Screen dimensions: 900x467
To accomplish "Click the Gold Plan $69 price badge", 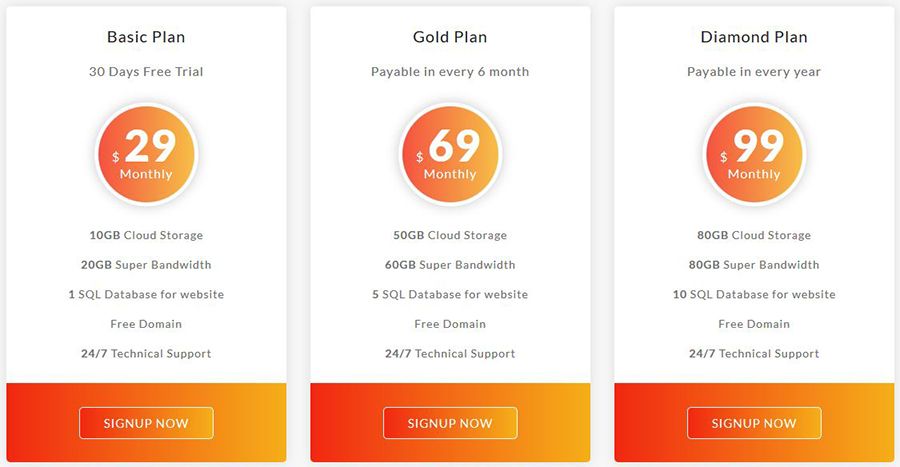I will click(450, 154).
